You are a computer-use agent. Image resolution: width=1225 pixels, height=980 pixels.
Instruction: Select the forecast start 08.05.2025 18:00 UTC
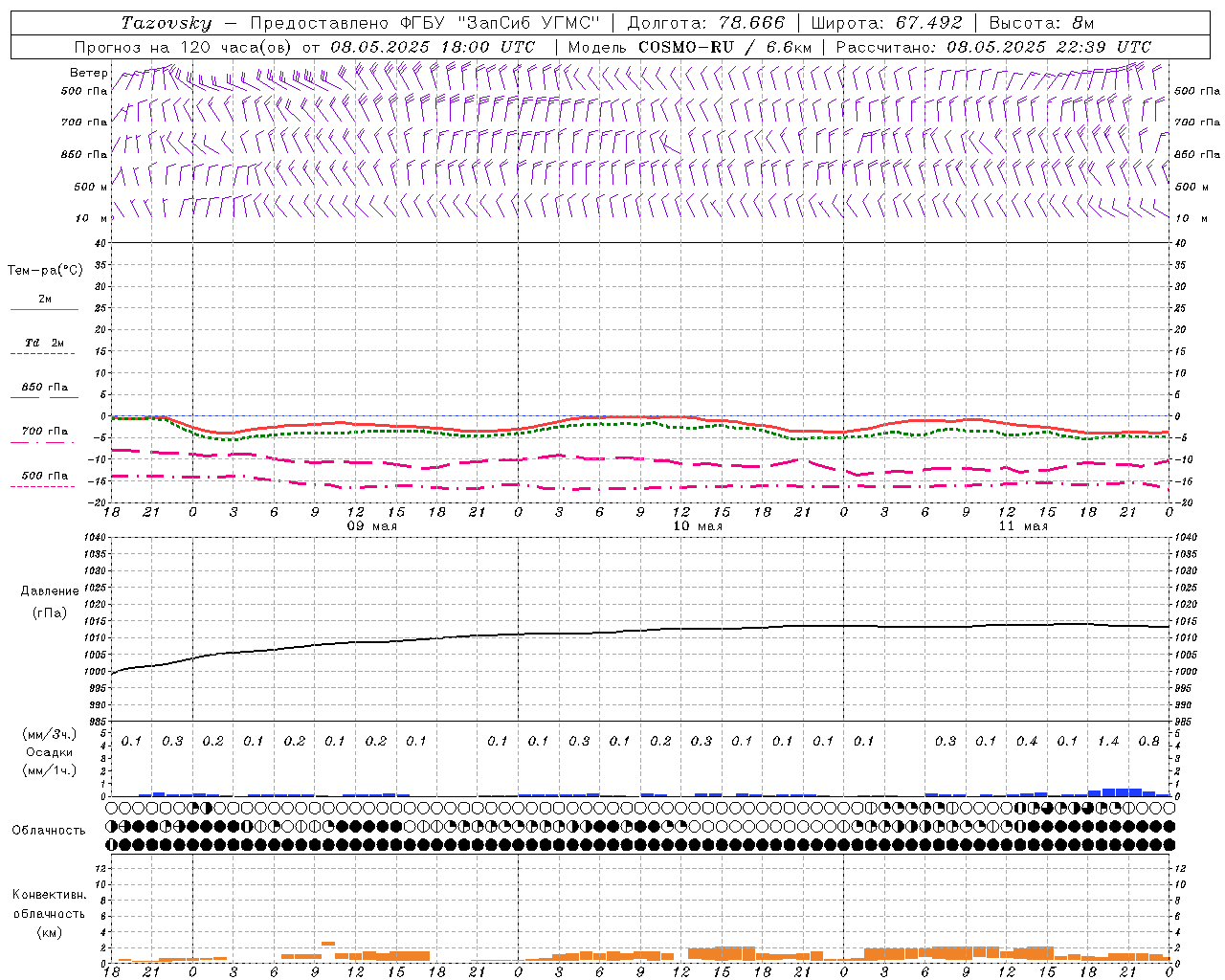[x=433, y=47]
